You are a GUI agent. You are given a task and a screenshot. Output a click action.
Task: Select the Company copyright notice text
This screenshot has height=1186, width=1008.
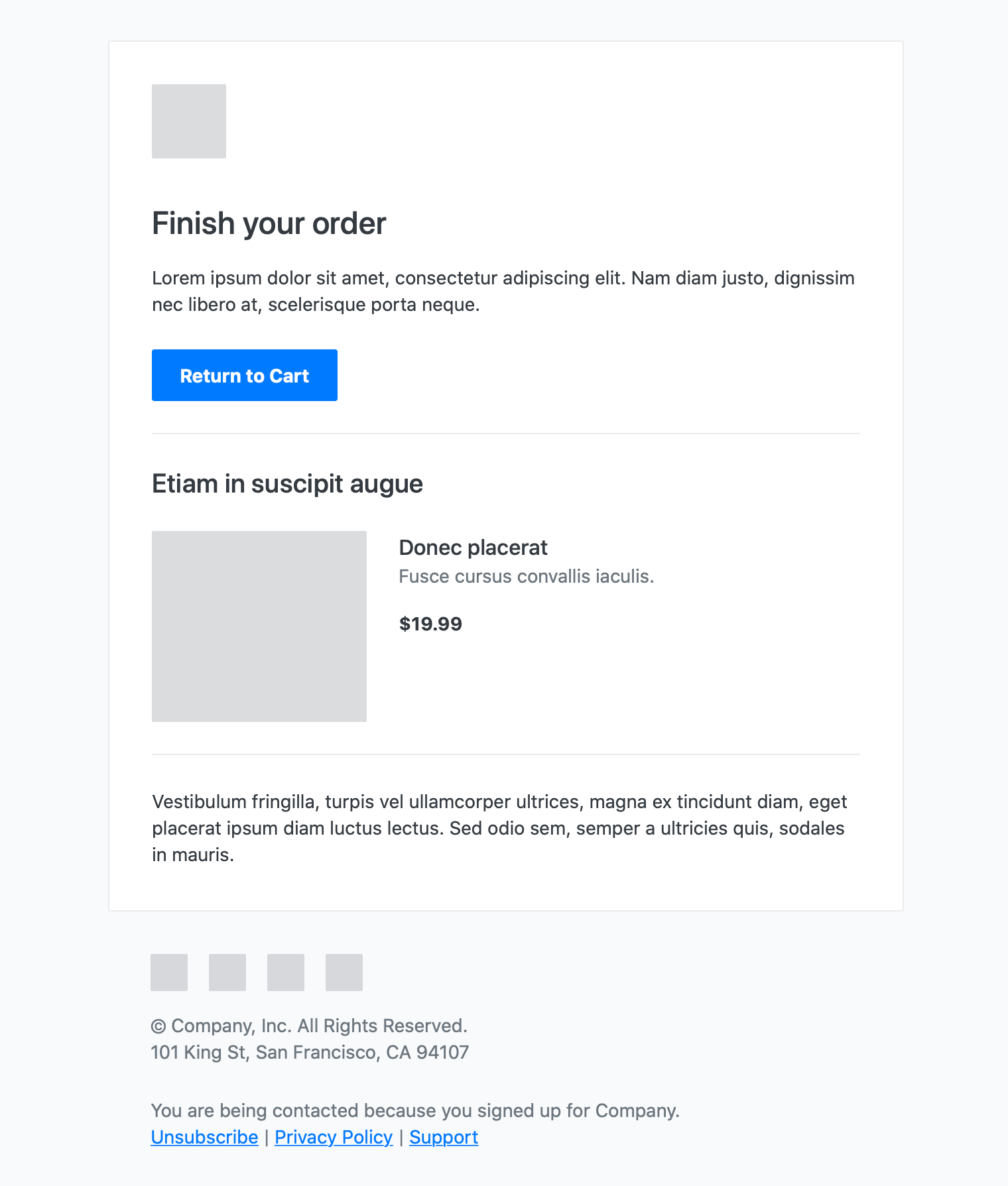point(310,1025)
